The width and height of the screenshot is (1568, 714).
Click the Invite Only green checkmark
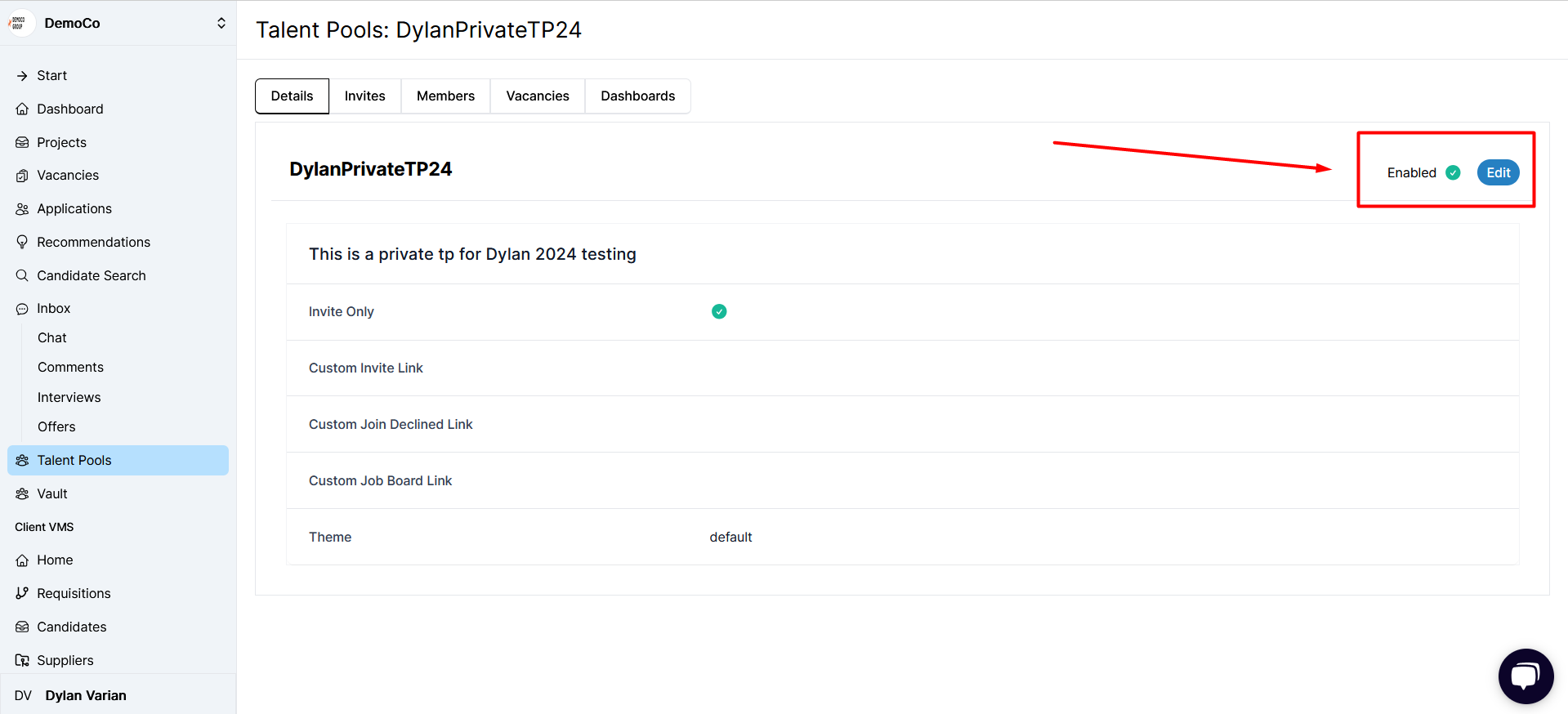tap(719, 311)
